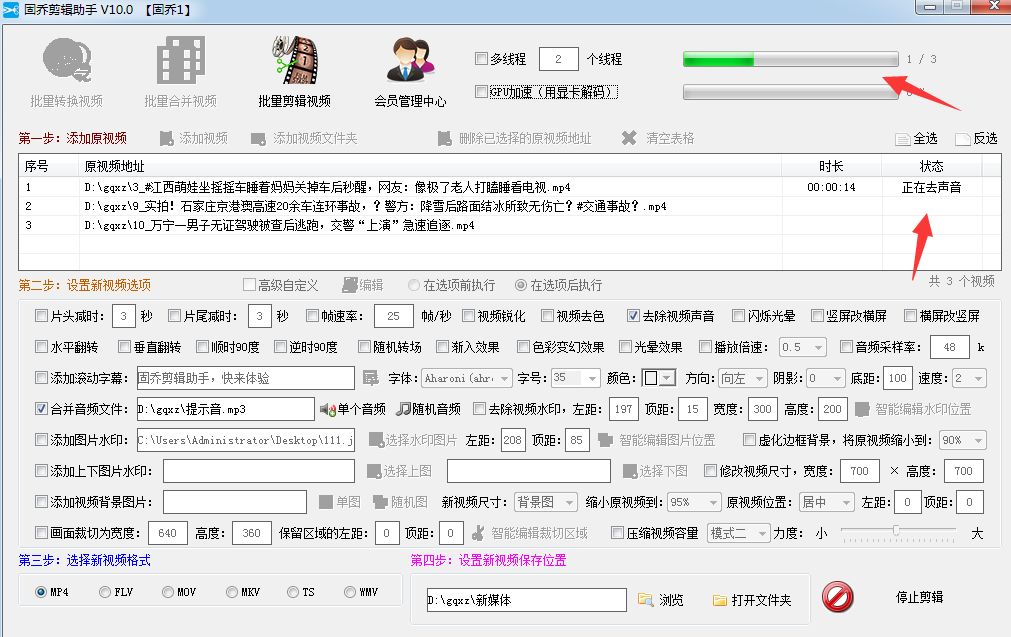Open the 批量合并视频 building icon

(x=181, y=60)
